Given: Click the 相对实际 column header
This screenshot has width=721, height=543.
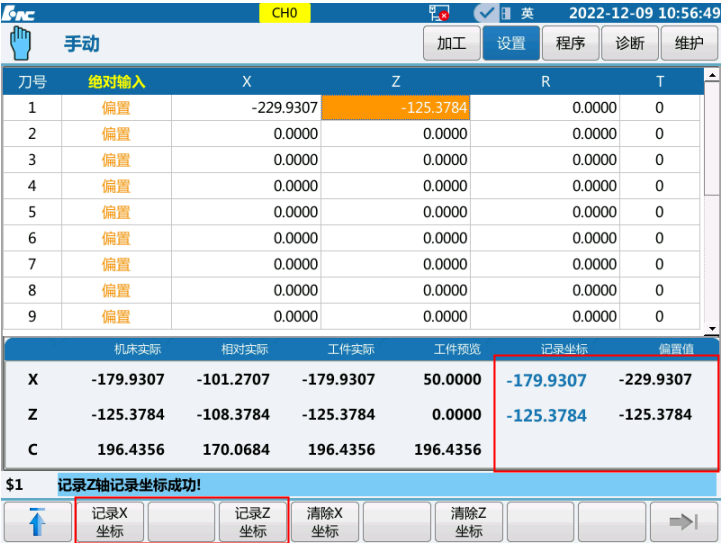Looking at the screenshot, I should tap(245, 349).
